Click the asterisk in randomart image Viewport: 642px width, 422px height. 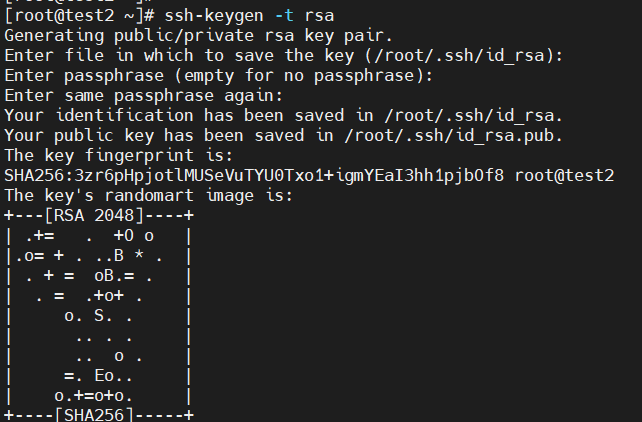click(x=139, y=255)
